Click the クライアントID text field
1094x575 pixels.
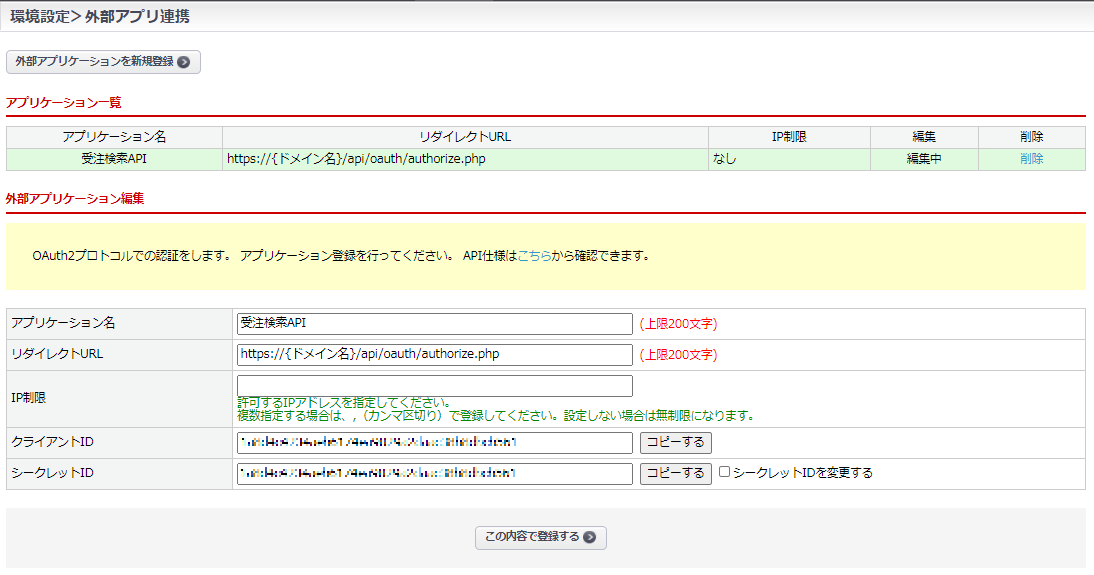pyautogui.click(x=434, y=442)
